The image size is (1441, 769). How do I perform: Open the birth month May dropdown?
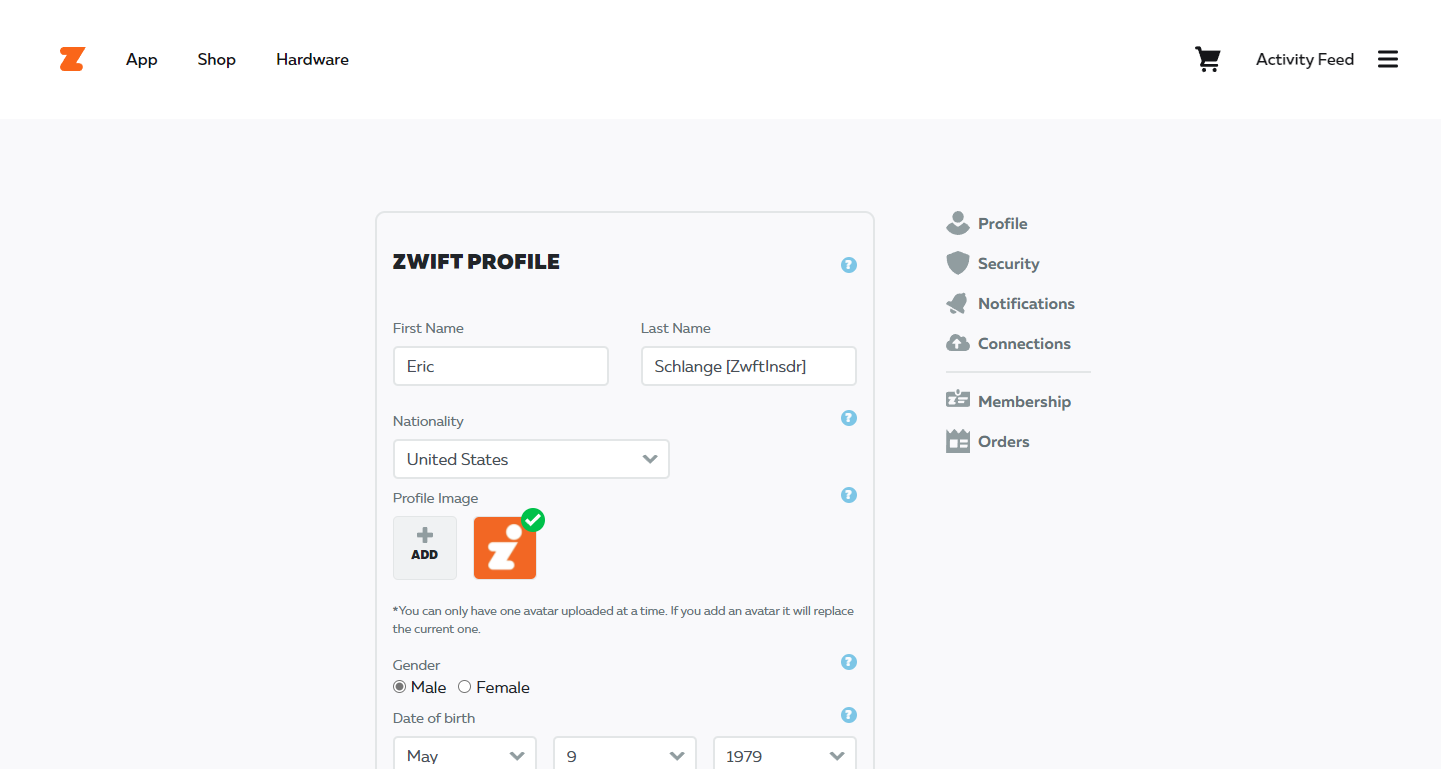(x=465, y=755)
